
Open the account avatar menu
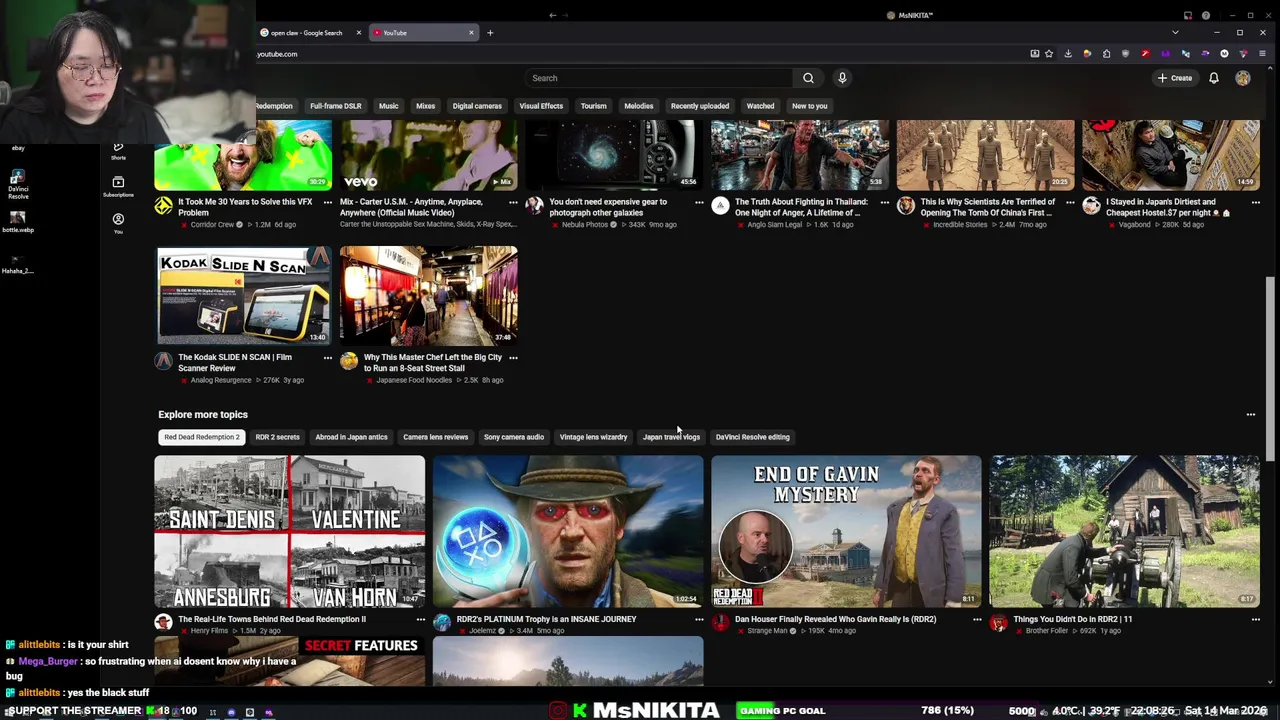[x=1243, y=78]
